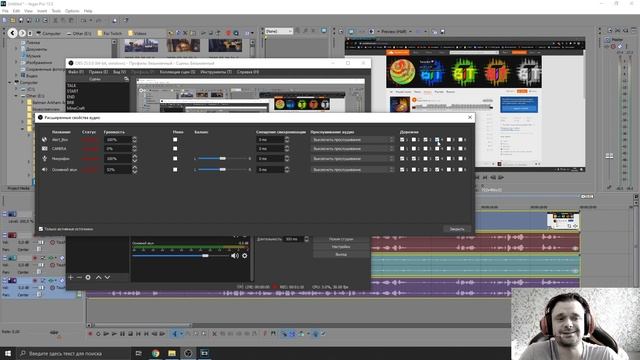Image resolution: width=640 pixels, height=360 pixels.
Task: Open the OBS mixer gear settings icon
Action: coord(244,256)
